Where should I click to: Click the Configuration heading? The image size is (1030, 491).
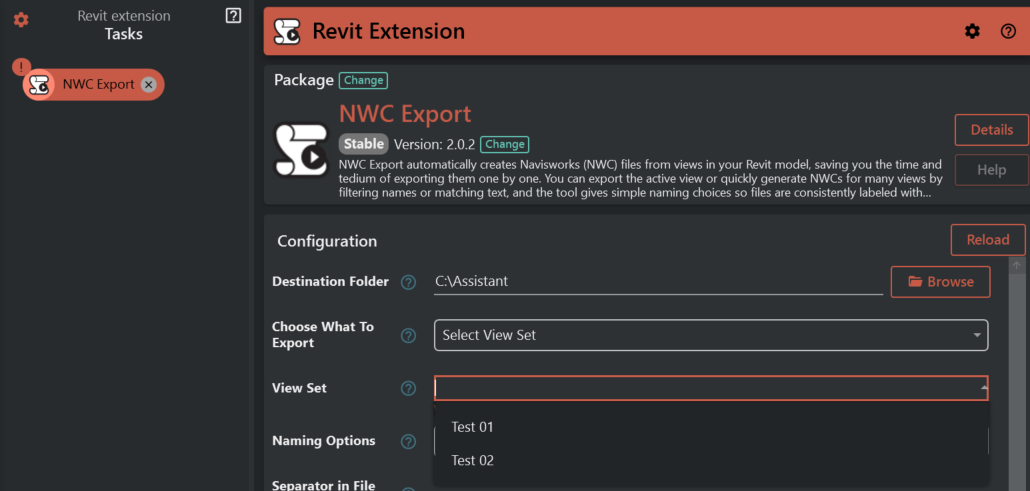(x=327, y=241)
